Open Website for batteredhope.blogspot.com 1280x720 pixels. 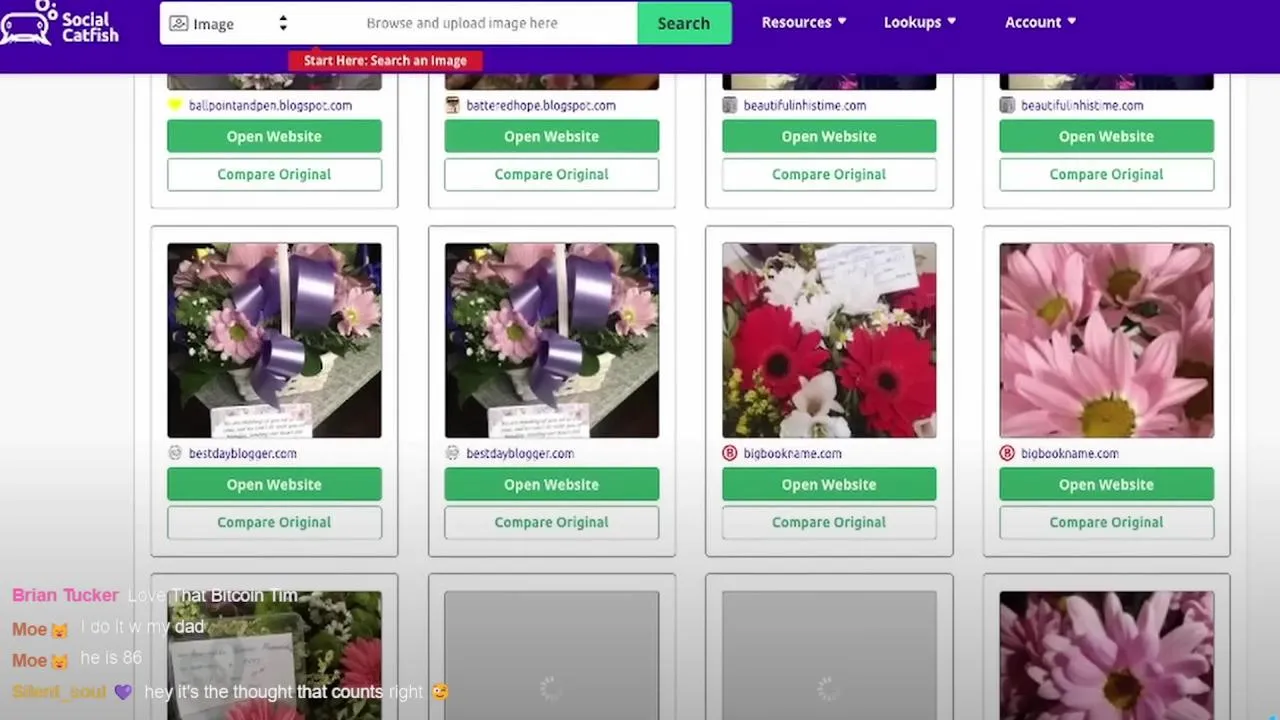551,136
